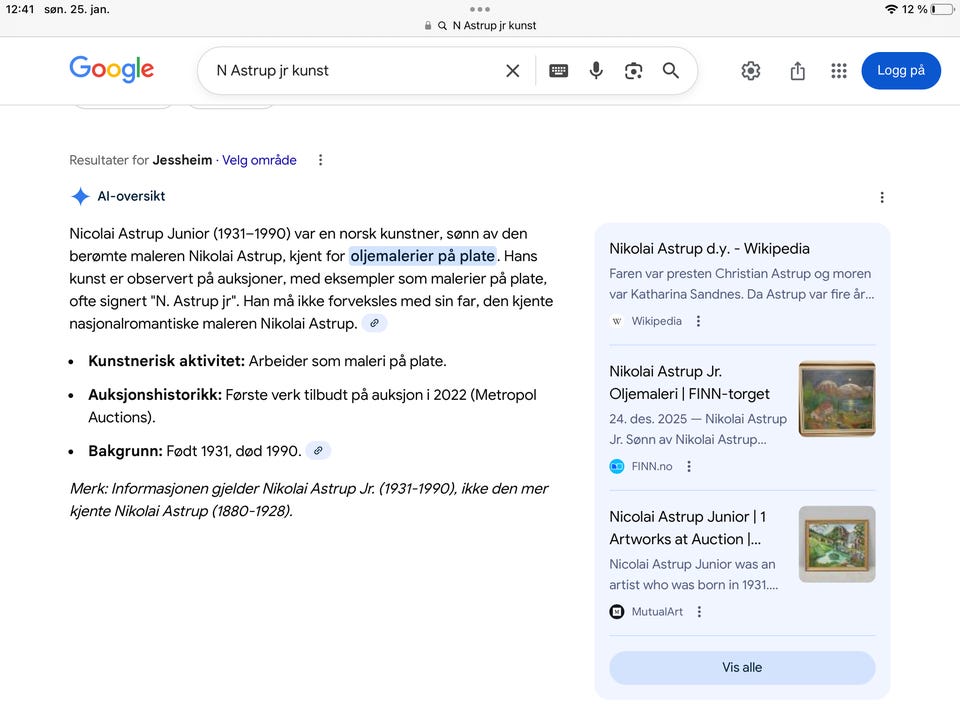
Task: Click in the search field text
Action: tap(272, 70)
